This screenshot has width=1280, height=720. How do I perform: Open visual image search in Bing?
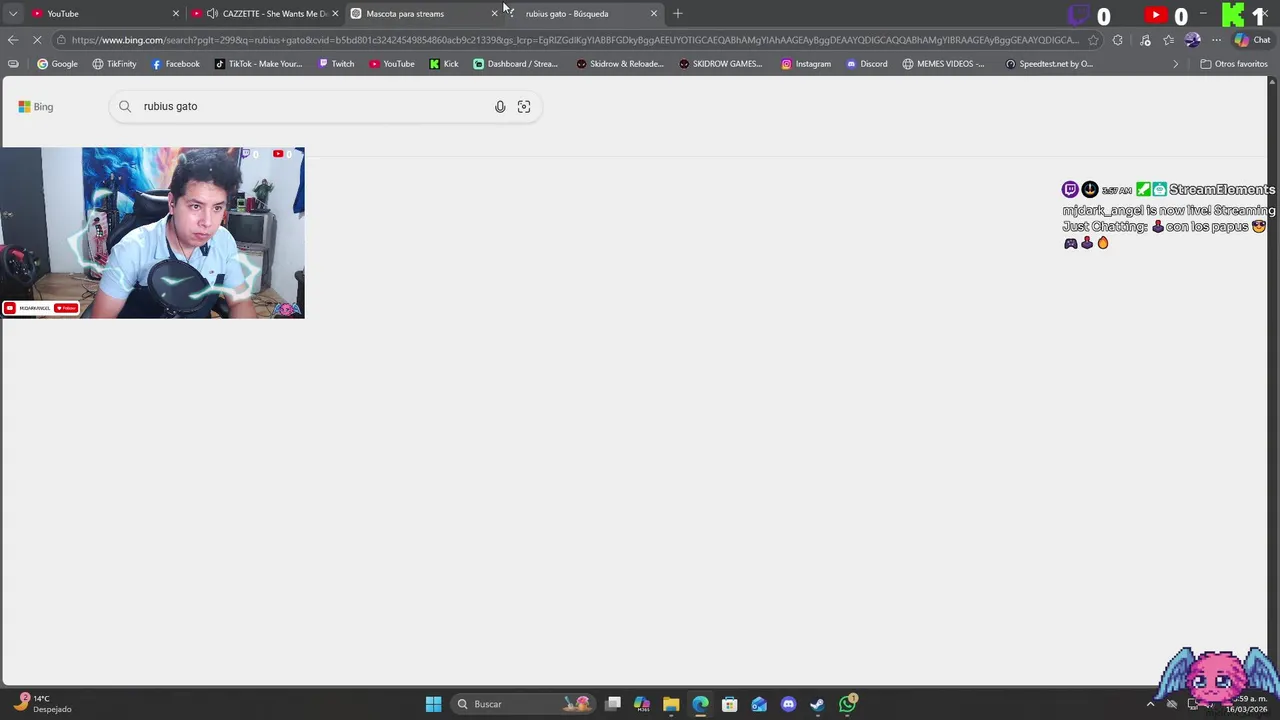[524, 106]
